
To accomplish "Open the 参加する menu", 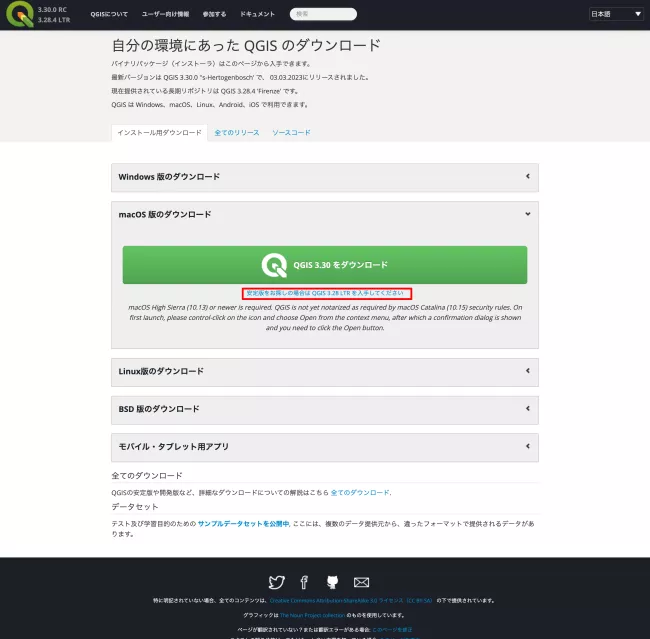I will pyautogui.click(x=214, y=14).
